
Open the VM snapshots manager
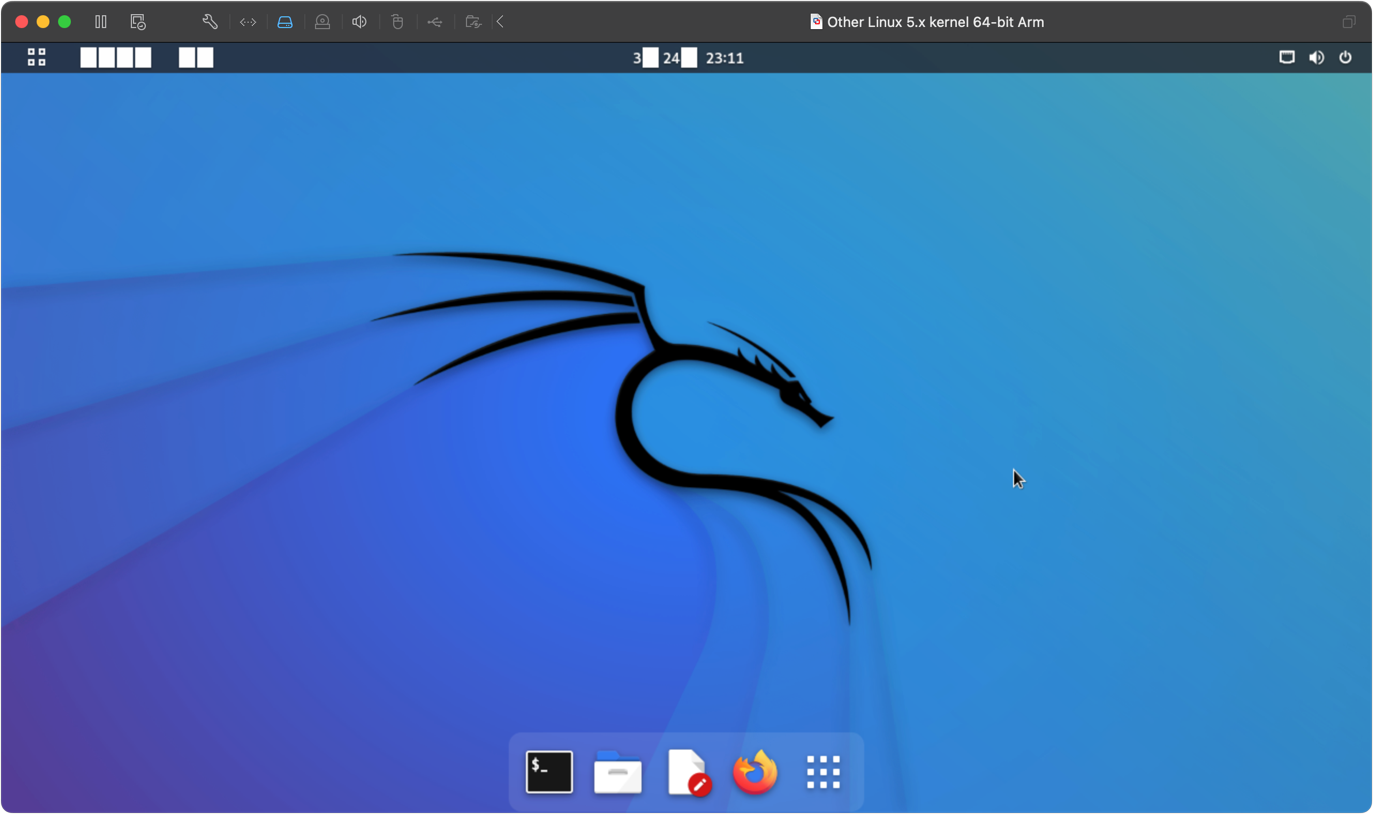point(138,21)
